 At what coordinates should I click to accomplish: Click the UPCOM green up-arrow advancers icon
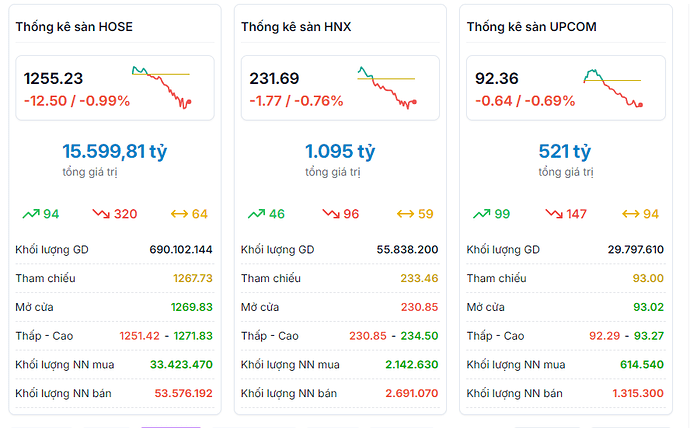click(x=481, y=214)
